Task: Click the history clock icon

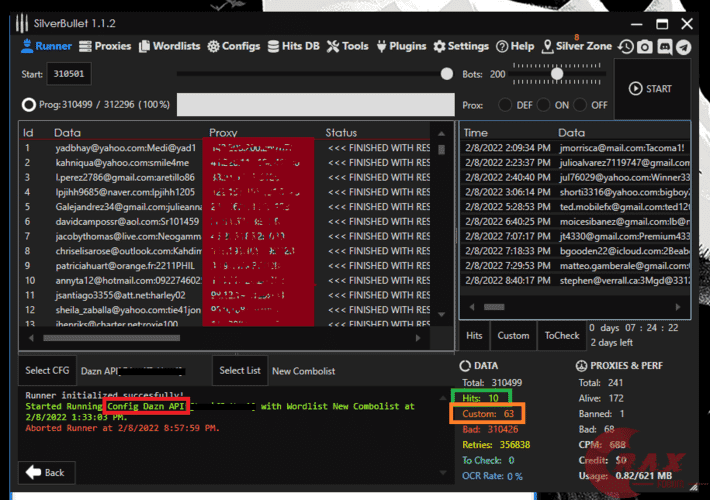Action: click(x=626, y=47)
